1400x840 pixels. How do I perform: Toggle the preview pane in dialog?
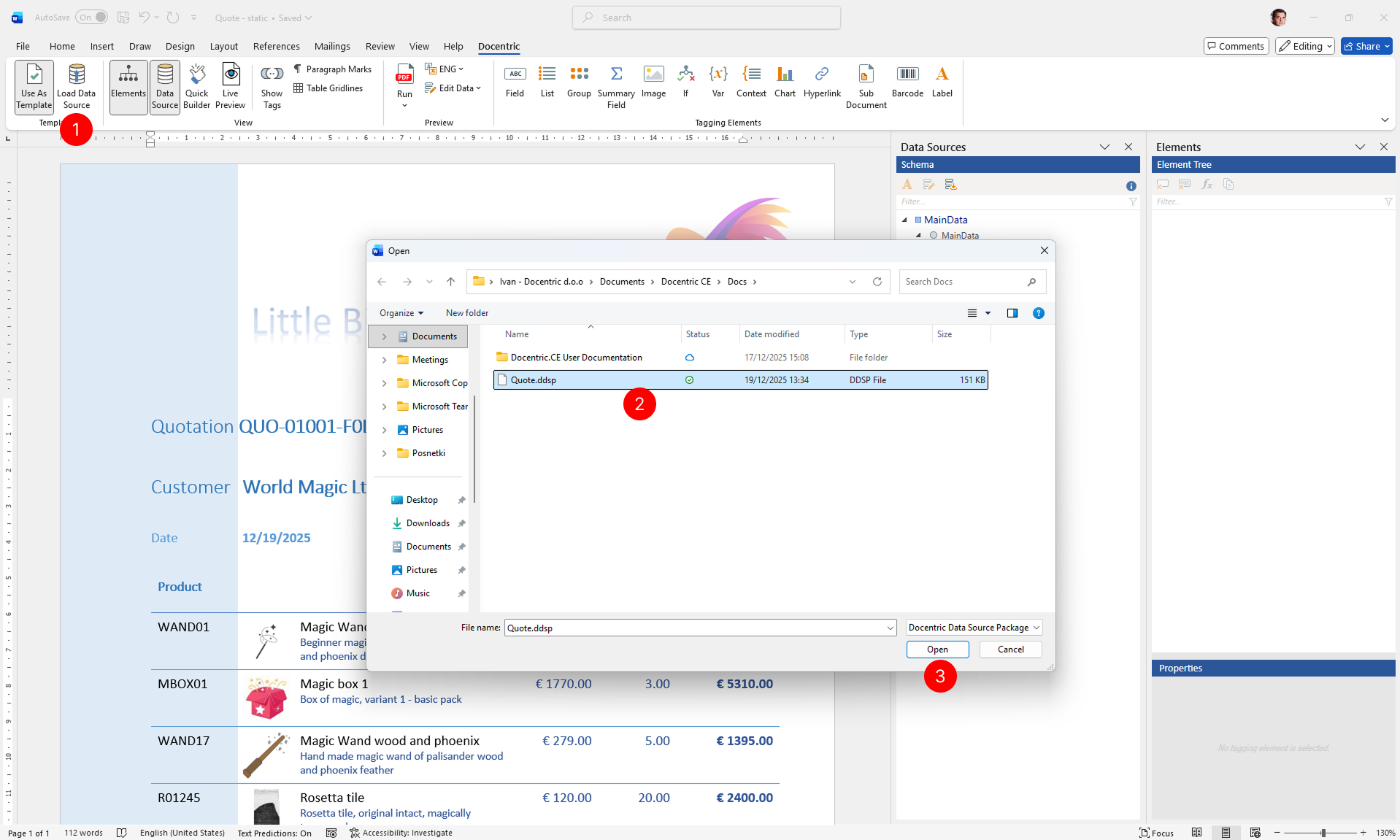pos(1012,313)
